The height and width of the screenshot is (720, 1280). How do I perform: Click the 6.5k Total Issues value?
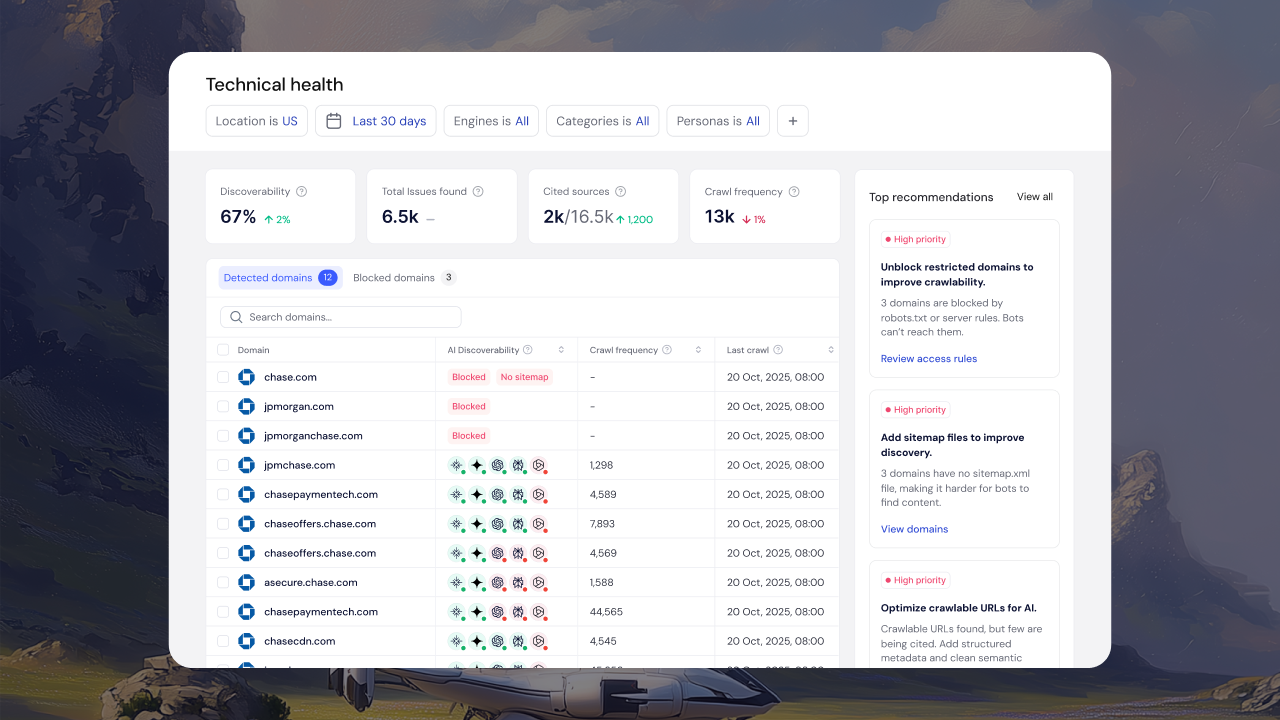(400, 217)
